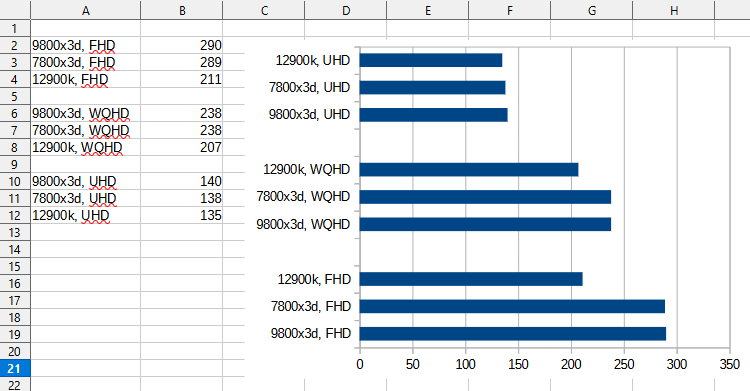Select row 1 header
The height and width of the screenshot is (391, 750).
coord(15,28)
